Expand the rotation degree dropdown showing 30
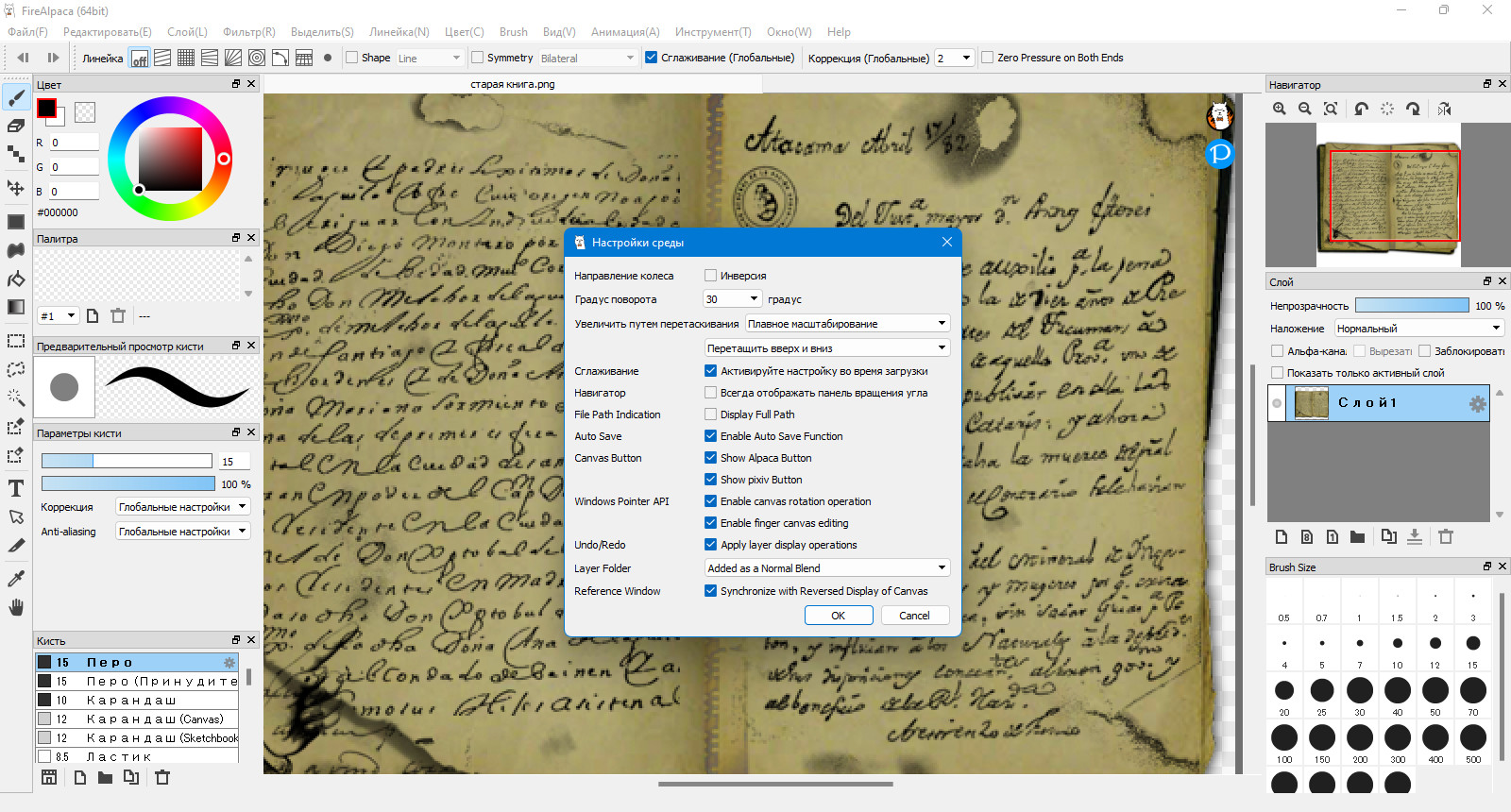 pyautogui.click(x=733, y=299)
